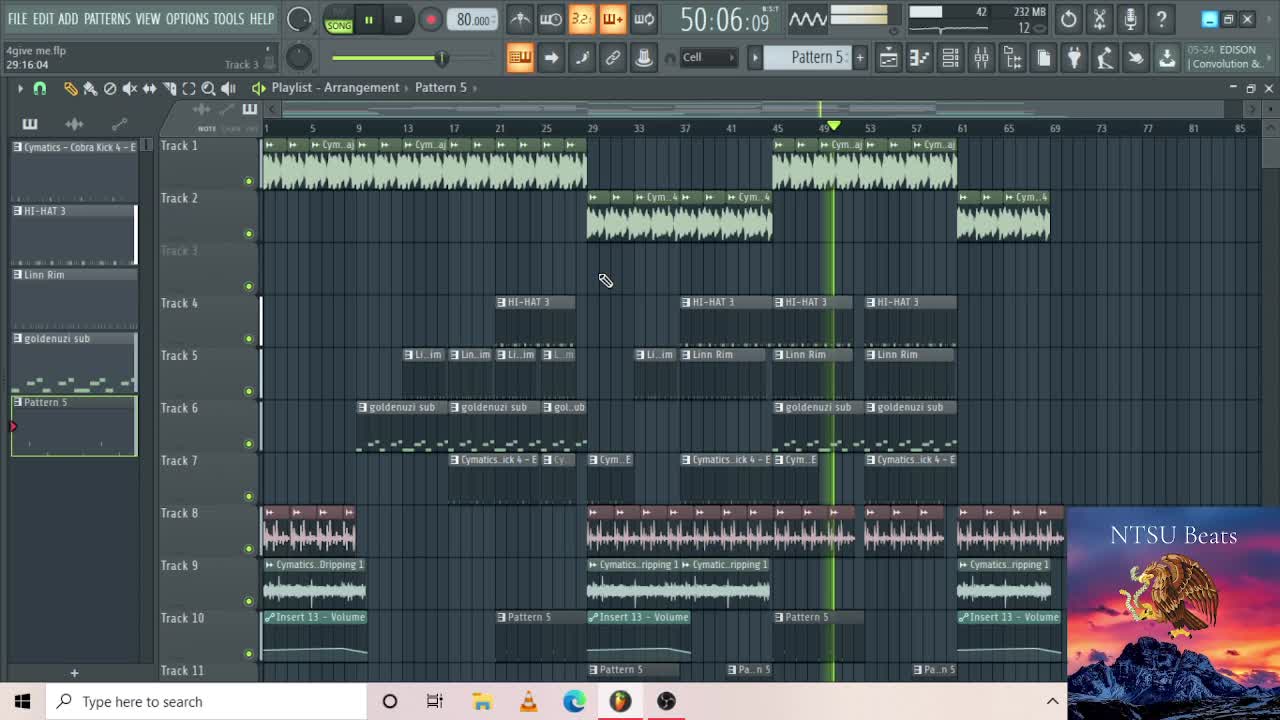Open the FILE menu
Viewport: 1280px width, 720px height.
(x=18, y=19)
